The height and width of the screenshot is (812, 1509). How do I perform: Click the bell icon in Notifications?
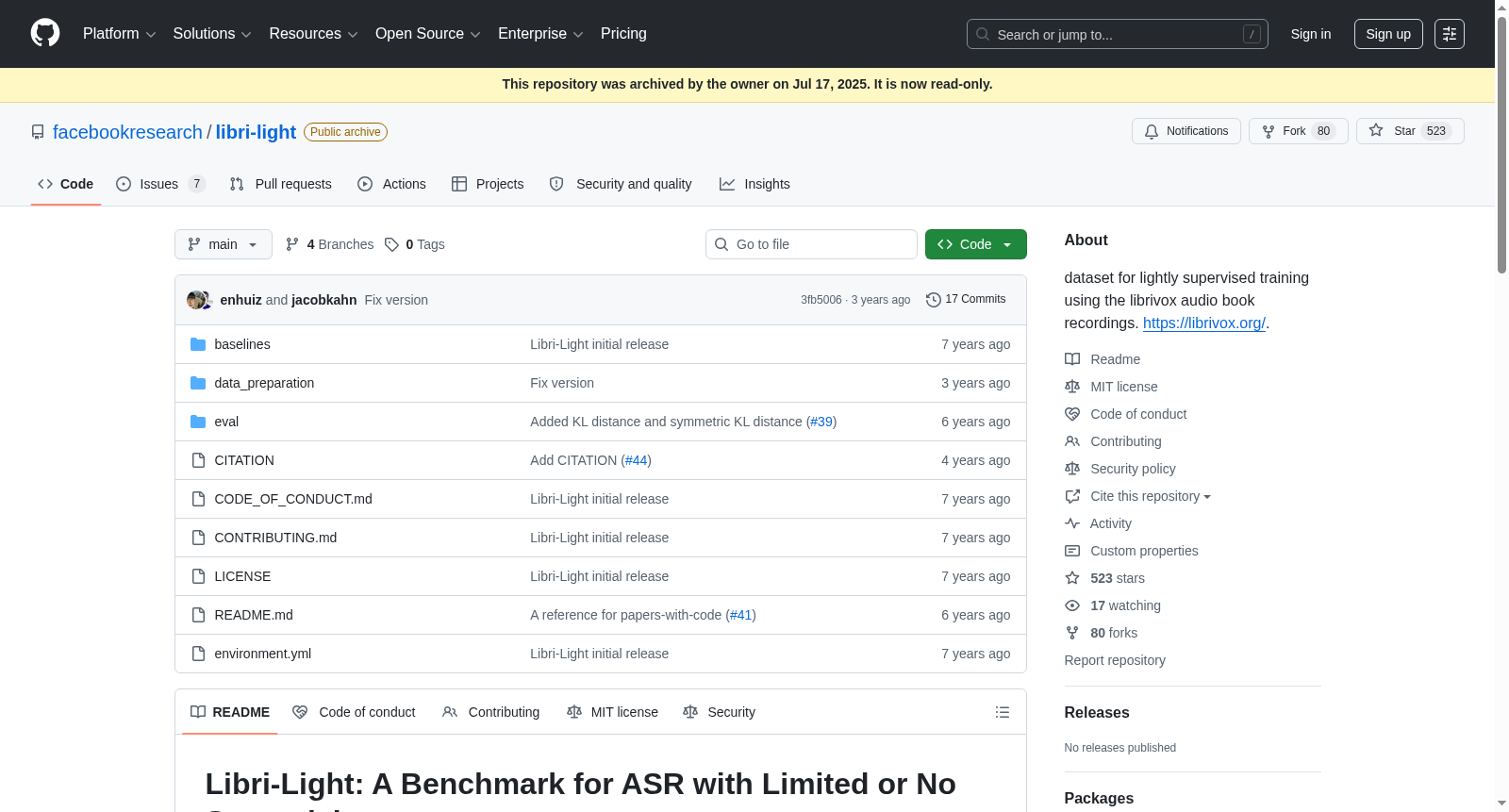[x=1152, y=131]
